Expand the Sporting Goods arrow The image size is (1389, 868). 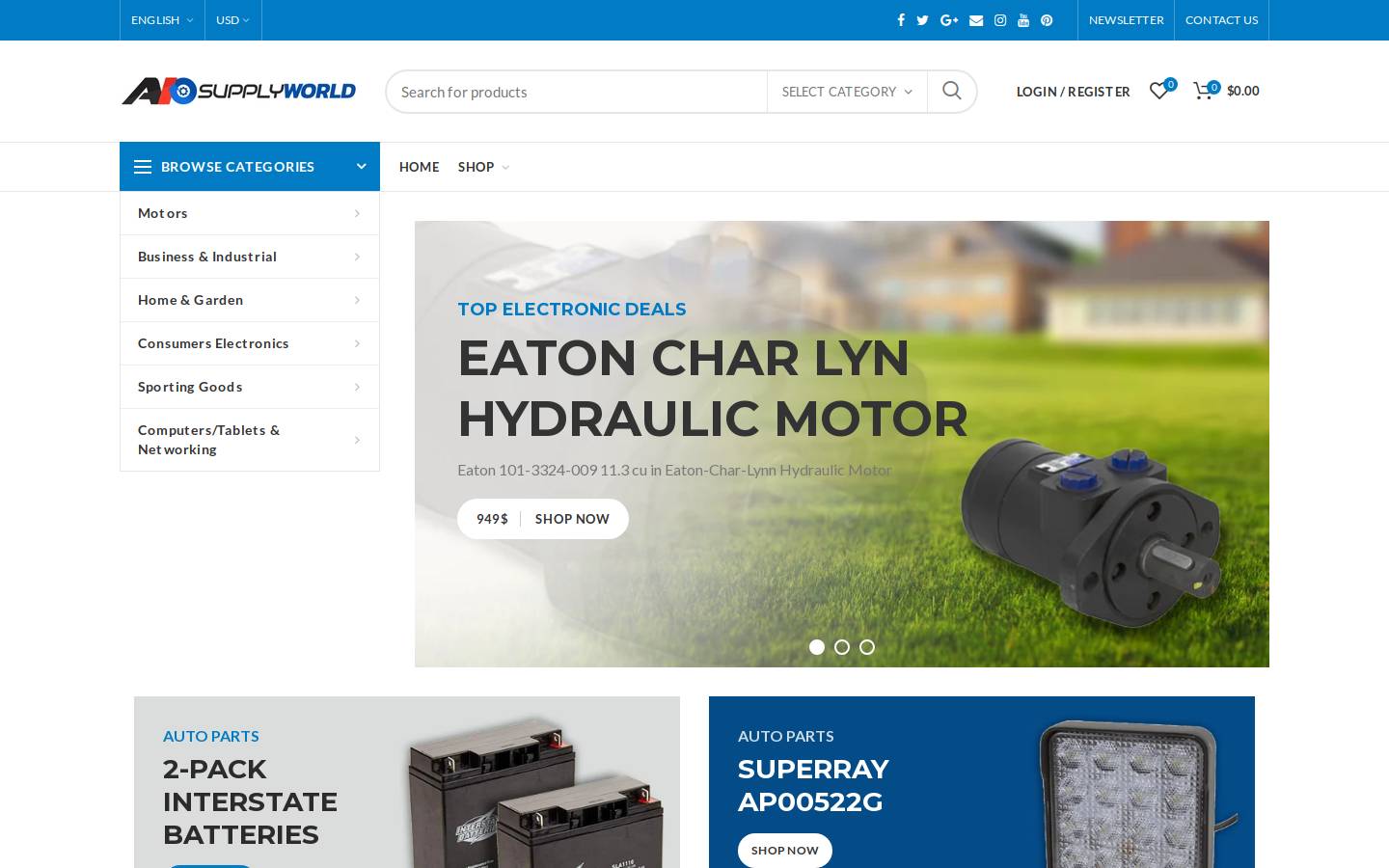pos(357,388)
